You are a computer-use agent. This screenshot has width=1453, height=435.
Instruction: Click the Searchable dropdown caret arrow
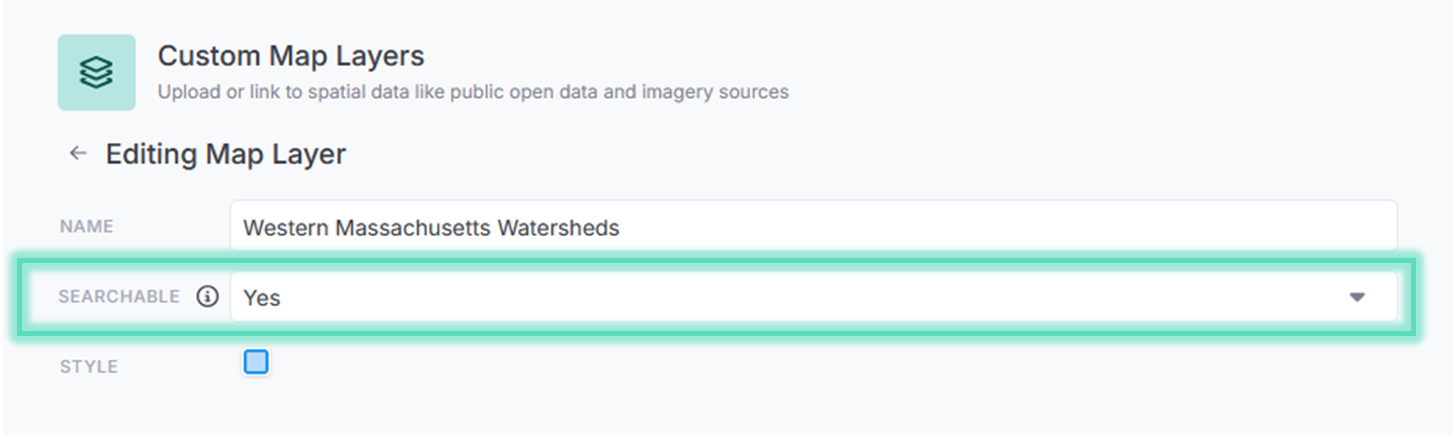click(x=1357, y=297)
